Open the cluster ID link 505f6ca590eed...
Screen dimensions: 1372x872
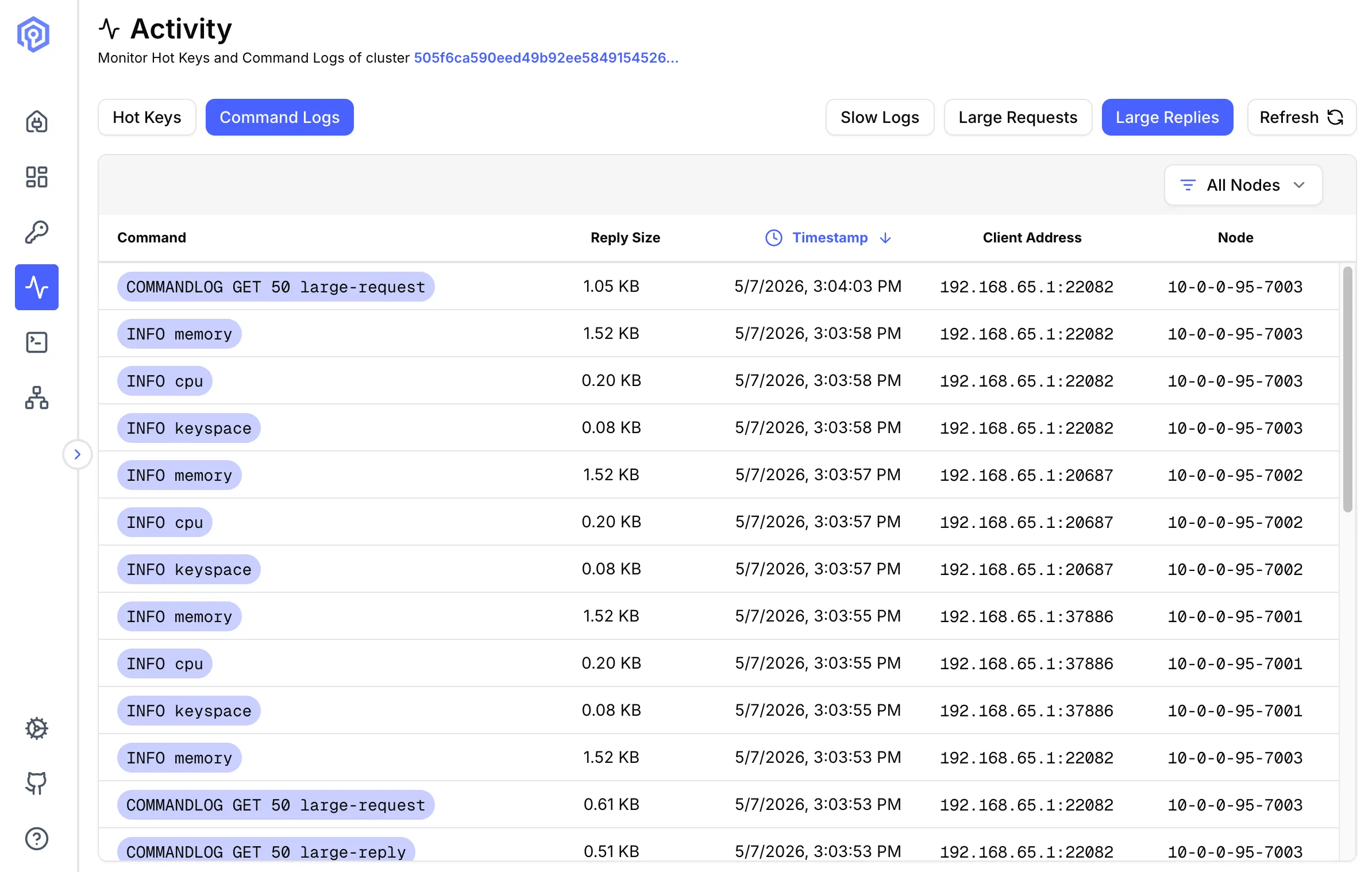[546, 57]
